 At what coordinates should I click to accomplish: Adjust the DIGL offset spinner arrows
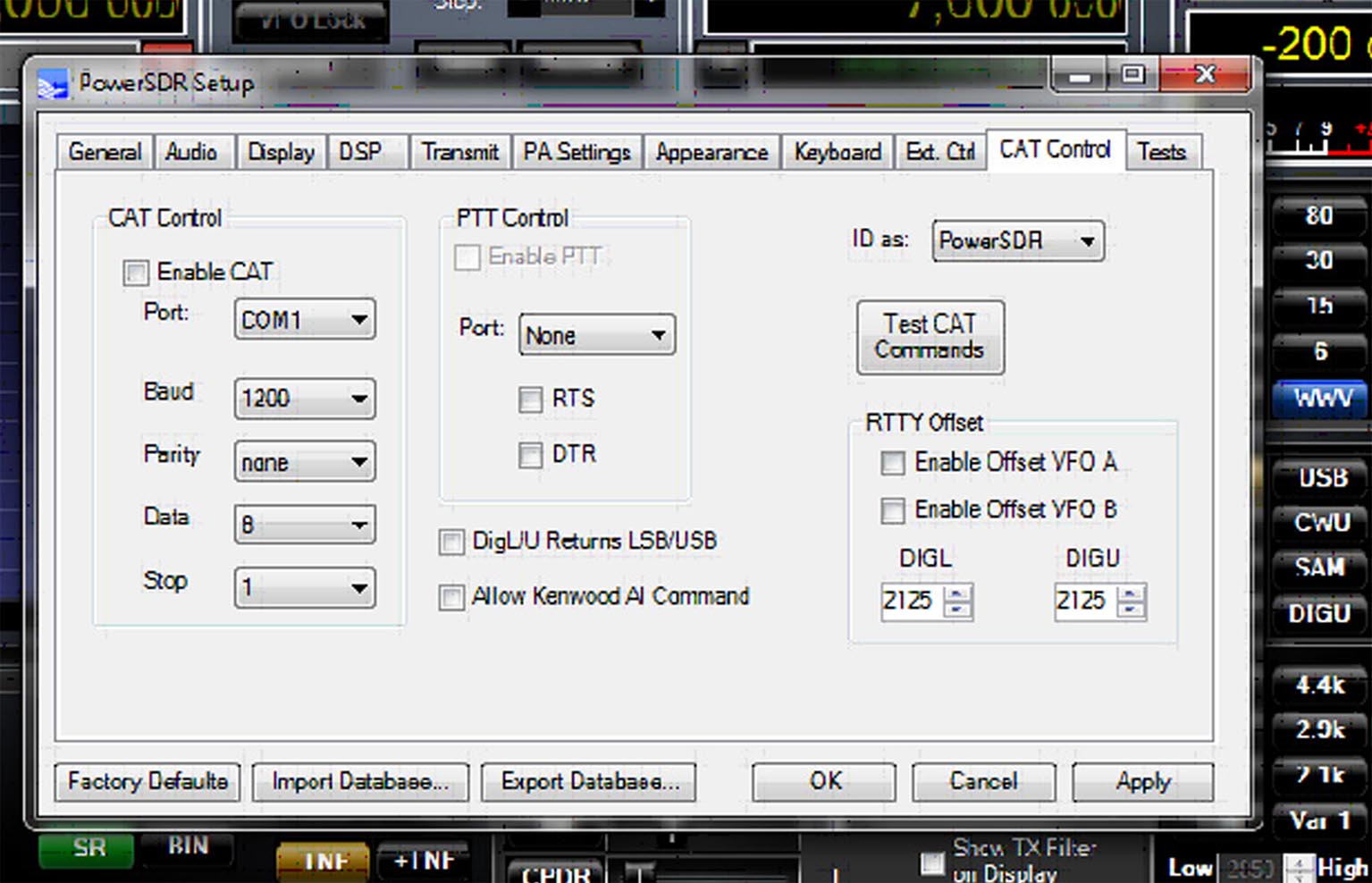957,601
